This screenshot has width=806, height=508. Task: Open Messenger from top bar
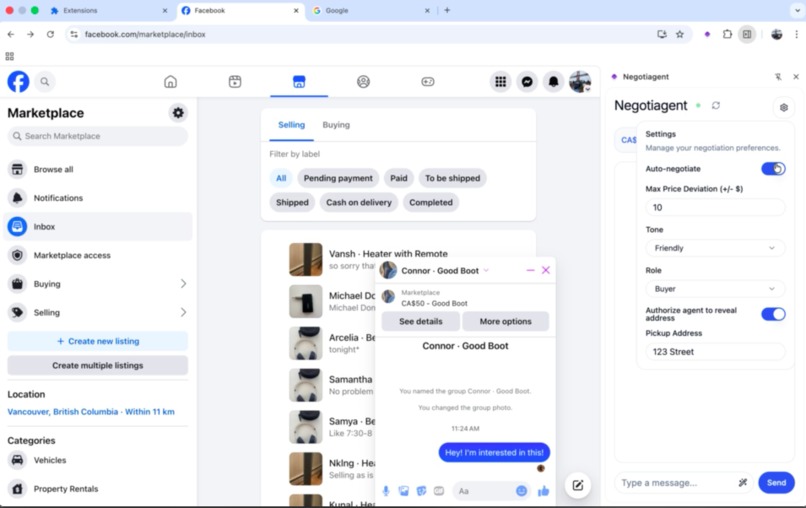(x=527, y=82)
